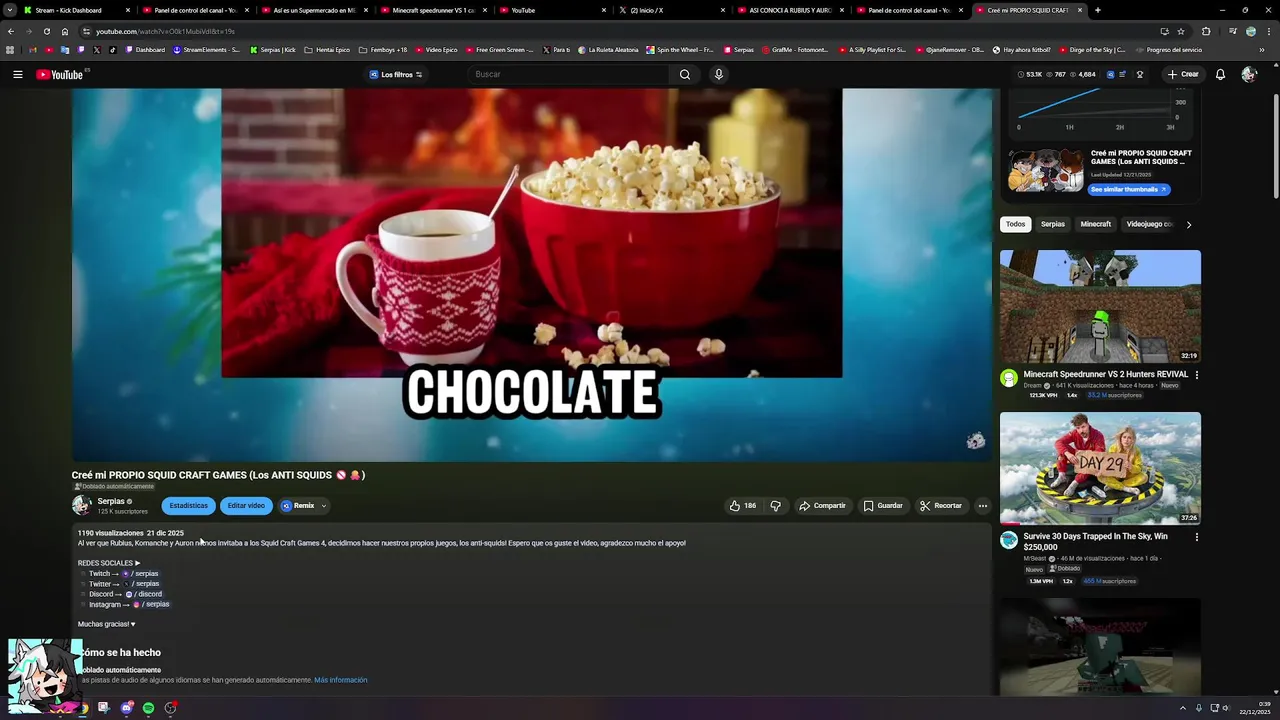Click Editar vídeo button

point(246,506)
